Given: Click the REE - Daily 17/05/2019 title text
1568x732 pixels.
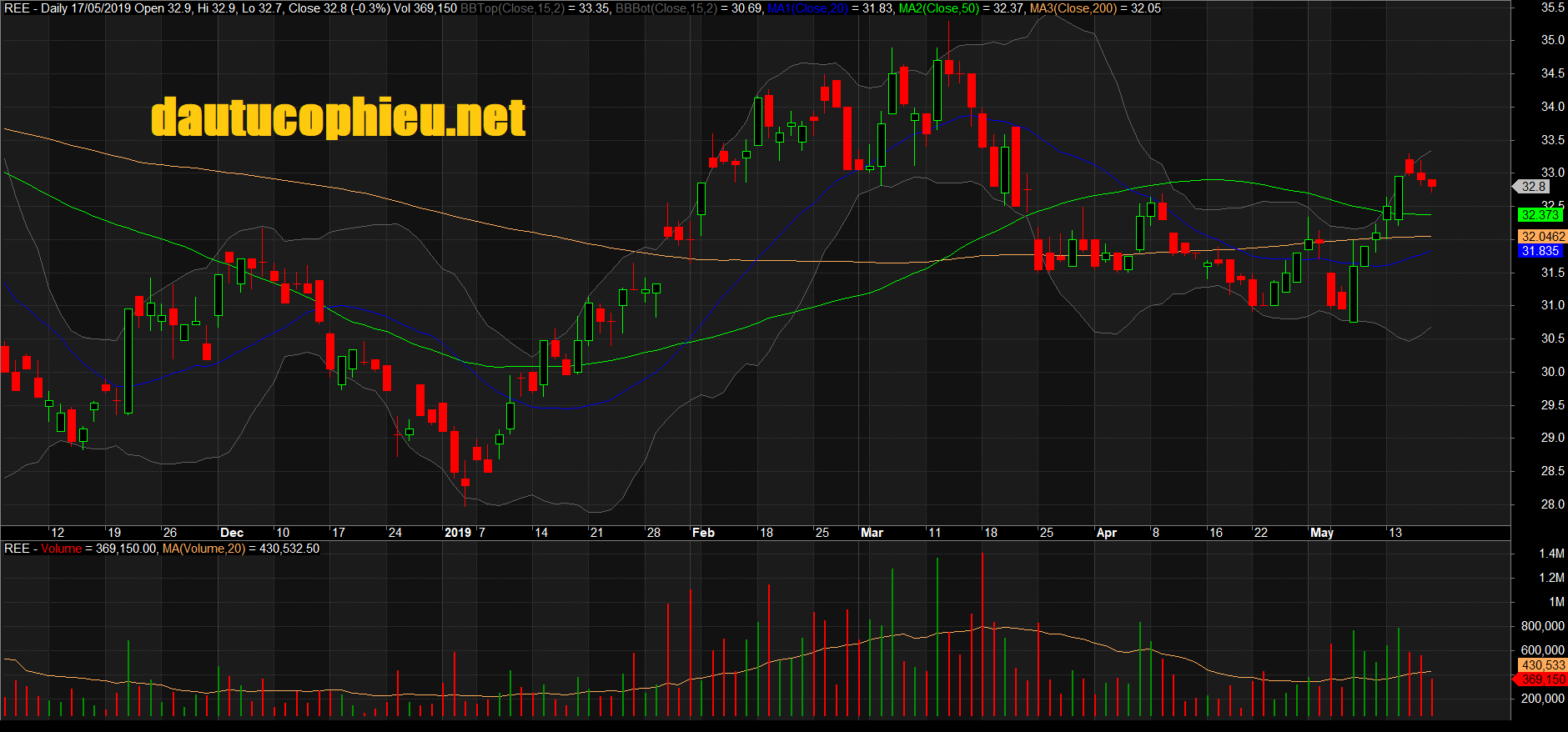Looking at the screenshot, I should point(68,8).
